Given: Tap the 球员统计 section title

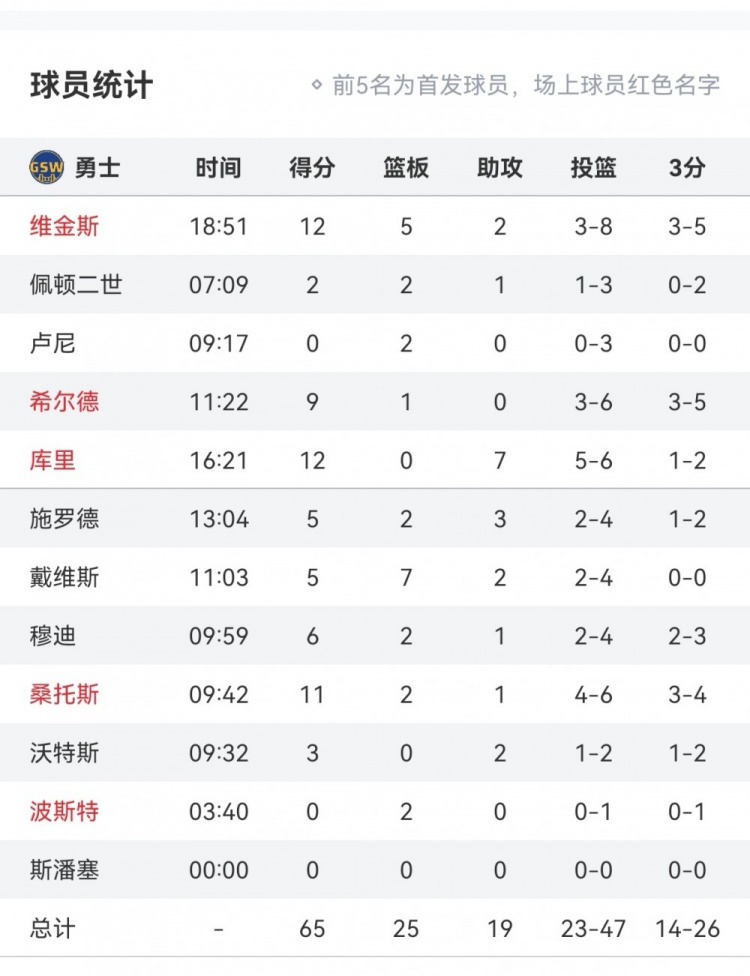Looking at the screenshot, I should [x=91, y=86].
